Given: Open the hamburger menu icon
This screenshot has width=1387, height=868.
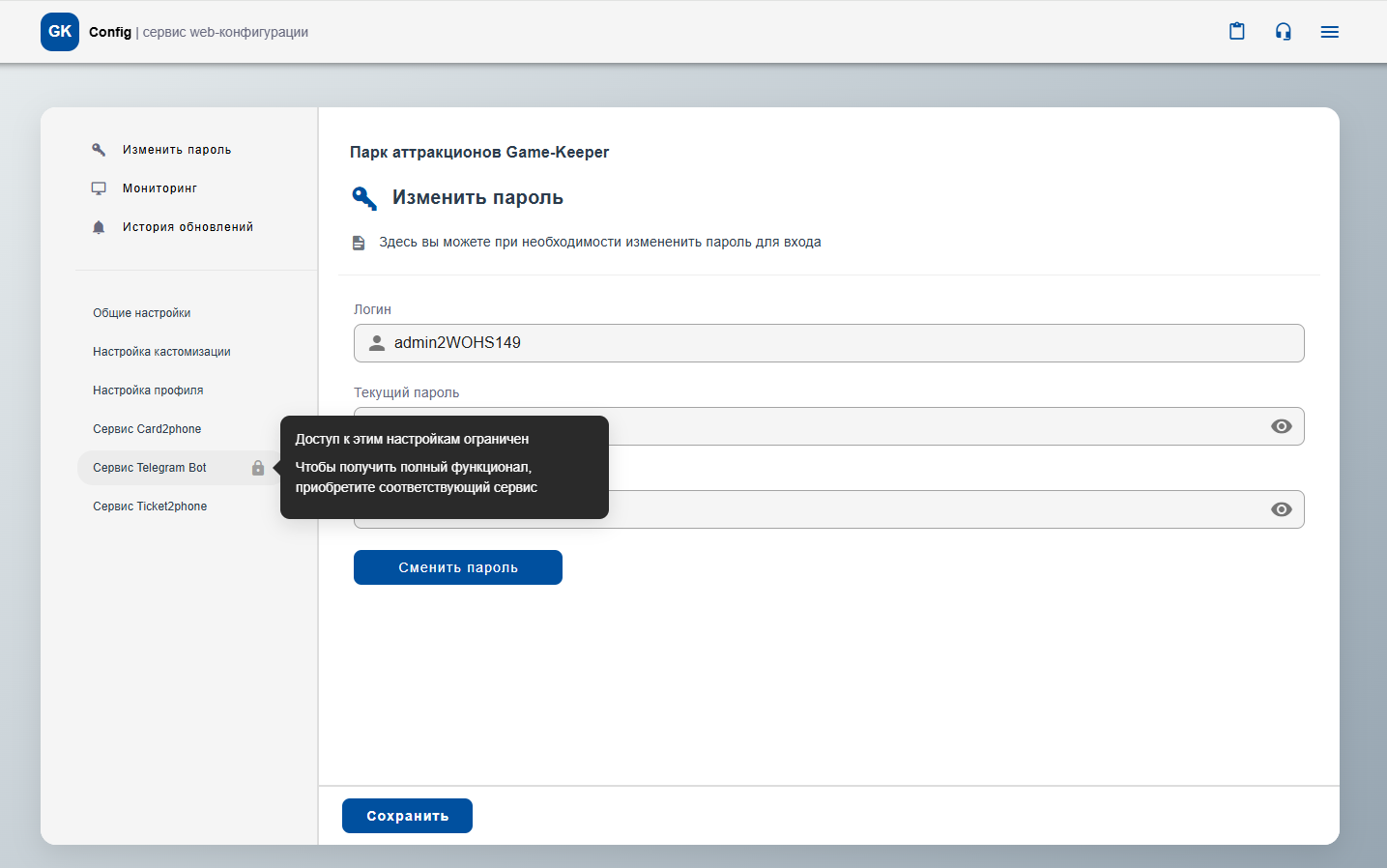Looking at the screenshot, I should [x=1329, y=32].
